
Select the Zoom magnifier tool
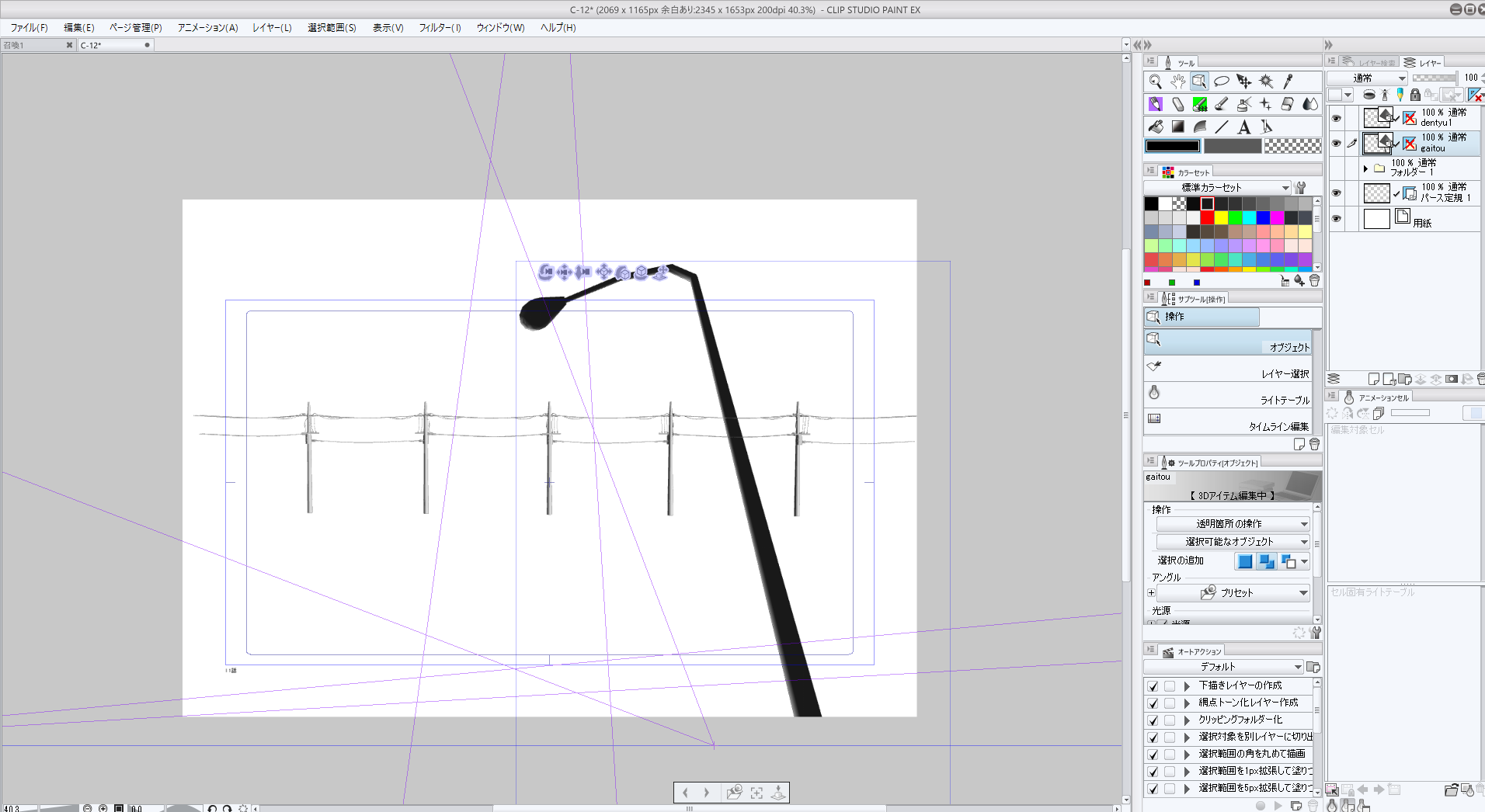[1155, 82]
